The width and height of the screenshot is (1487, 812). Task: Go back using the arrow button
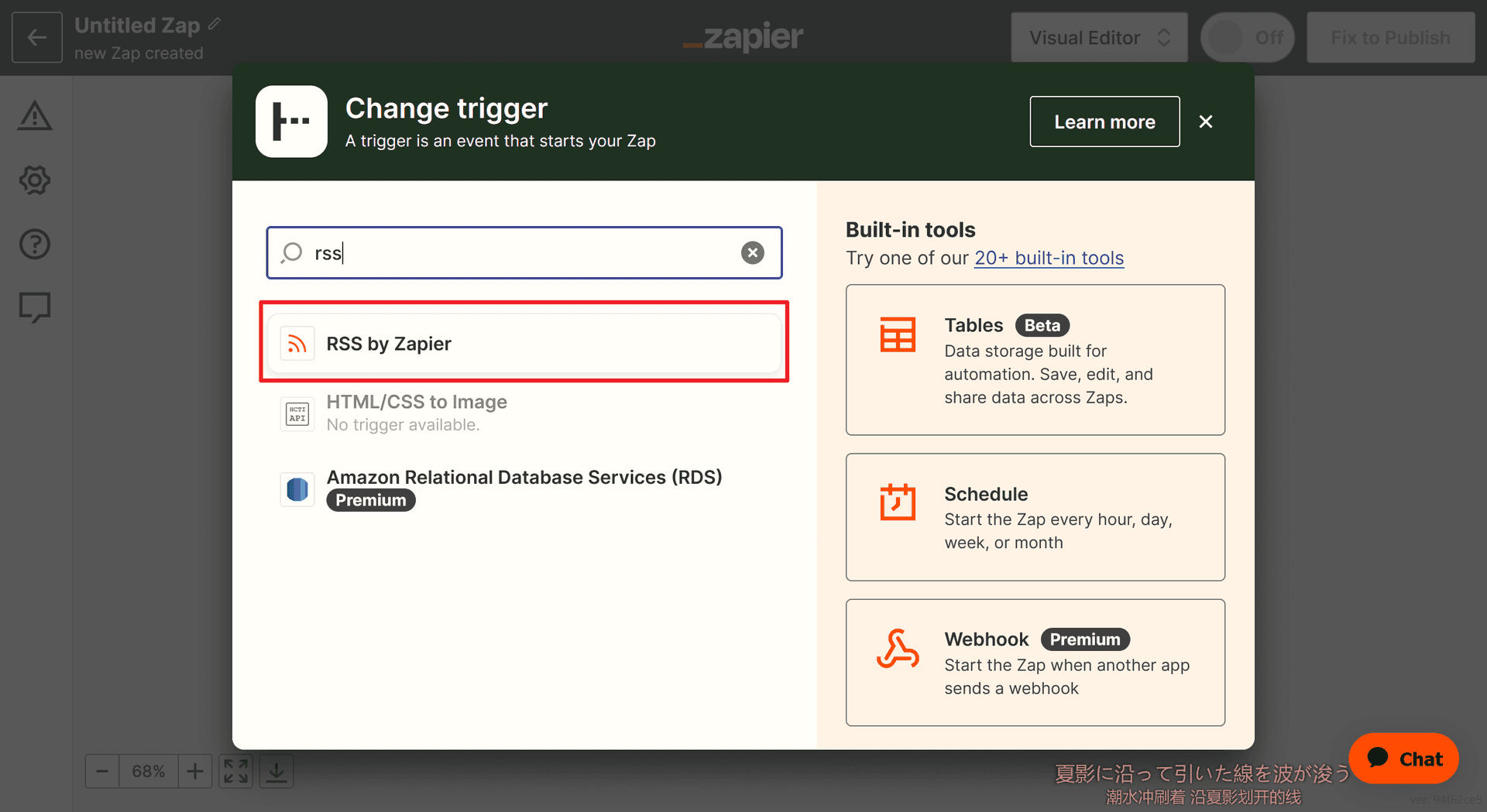pos(36,37)
